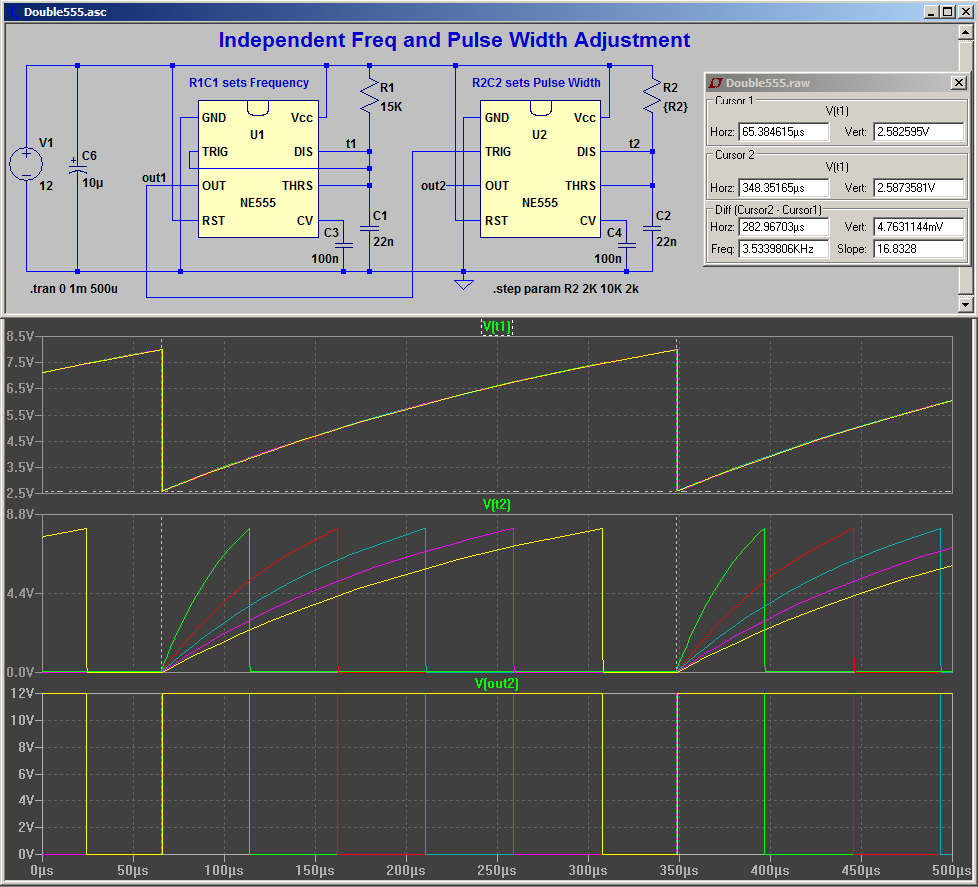This screenshot has height=887, width=978.
Task: Select the V(out2) trace label
Action: (x=496, y=684)
